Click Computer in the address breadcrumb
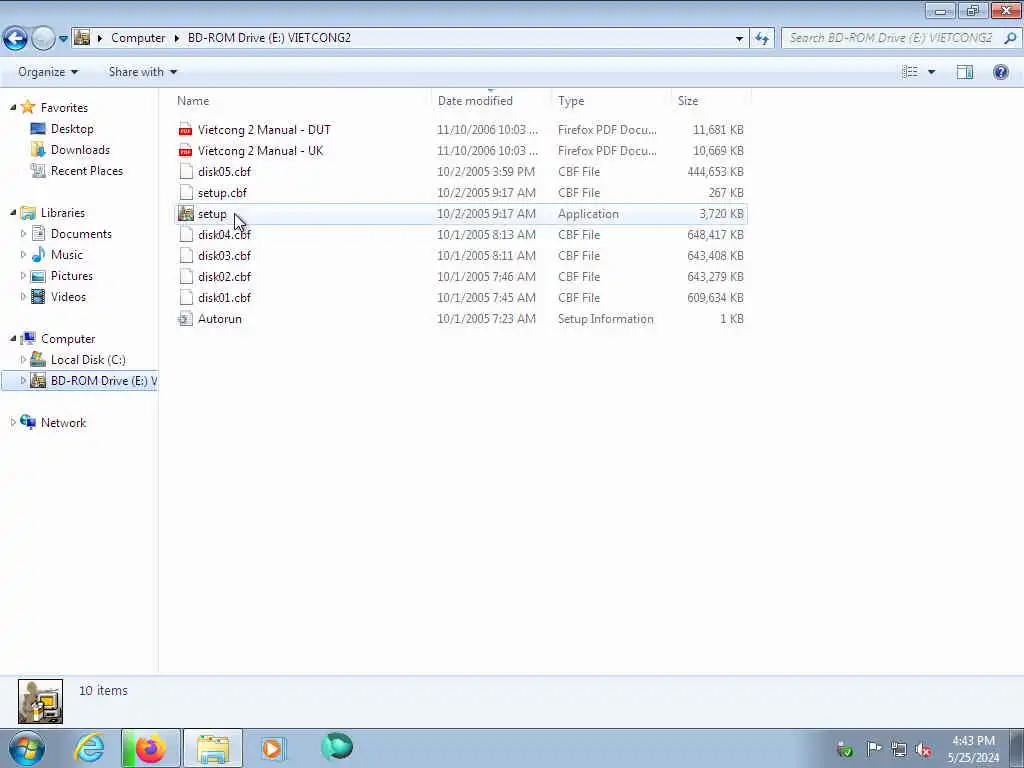The height and width of the screenshot is (768, 1024). (x=138, y=38)
